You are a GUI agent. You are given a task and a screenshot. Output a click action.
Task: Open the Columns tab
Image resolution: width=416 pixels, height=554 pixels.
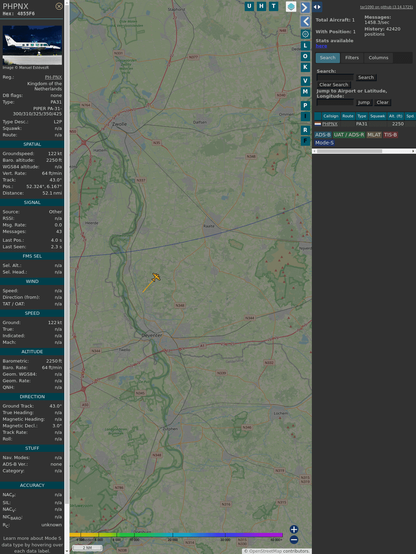378,58
